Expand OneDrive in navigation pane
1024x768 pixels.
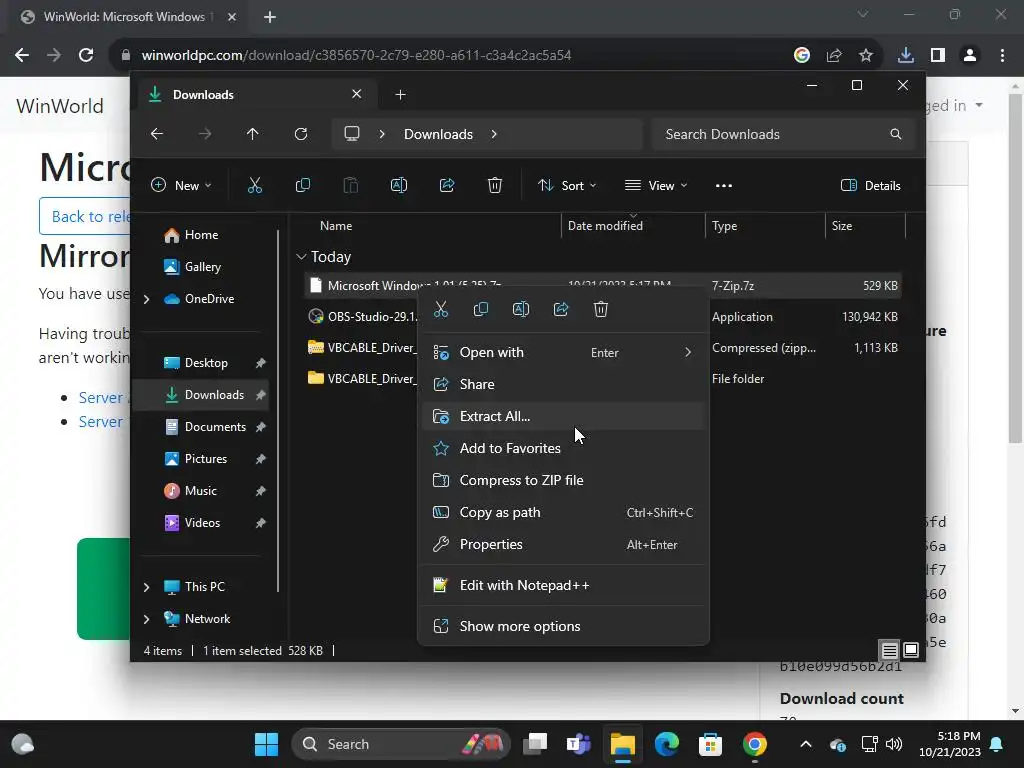coord(146,299)
